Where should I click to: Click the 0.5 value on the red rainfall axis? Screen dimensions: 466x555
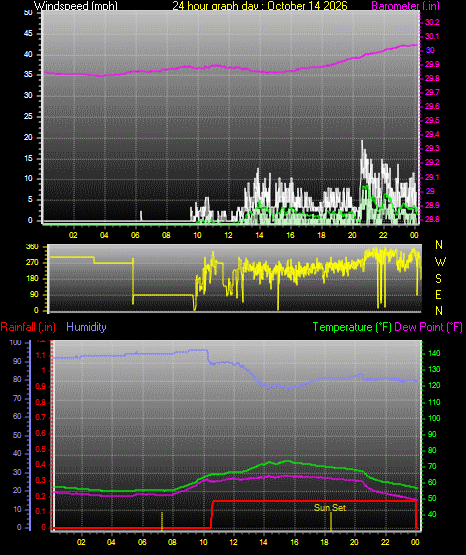(x=41, y=449)
